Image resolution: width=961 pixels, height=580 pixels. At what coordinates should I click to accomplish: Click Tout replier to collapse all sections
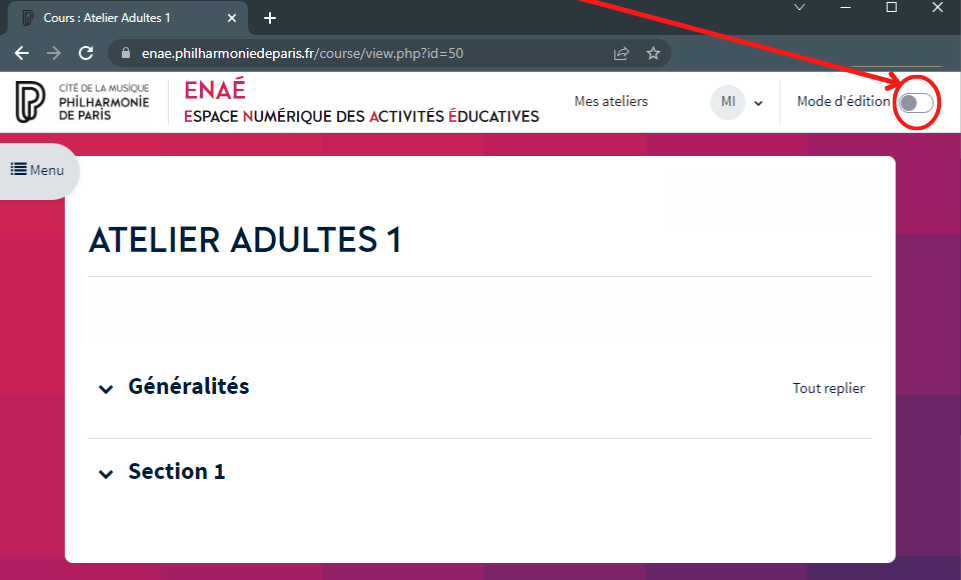pos(828,388)
